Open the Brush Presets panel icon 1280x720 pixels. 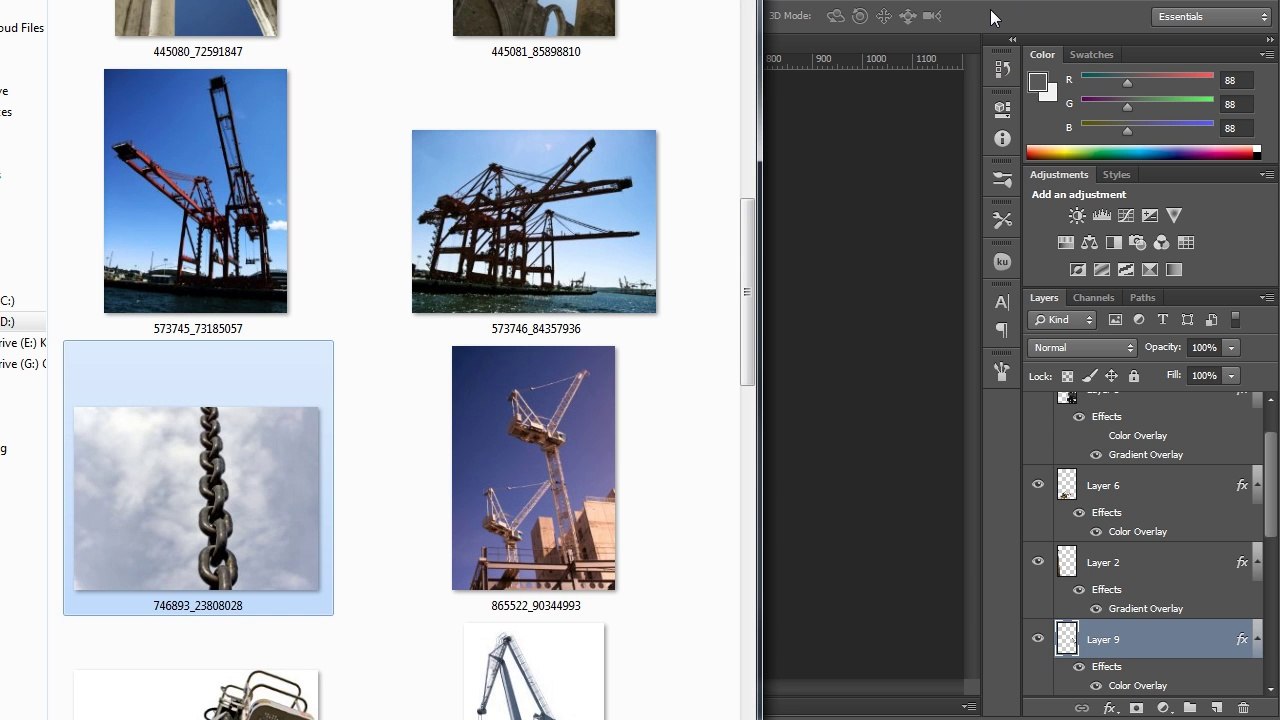pyautogui.click(x=1002, y=179)
